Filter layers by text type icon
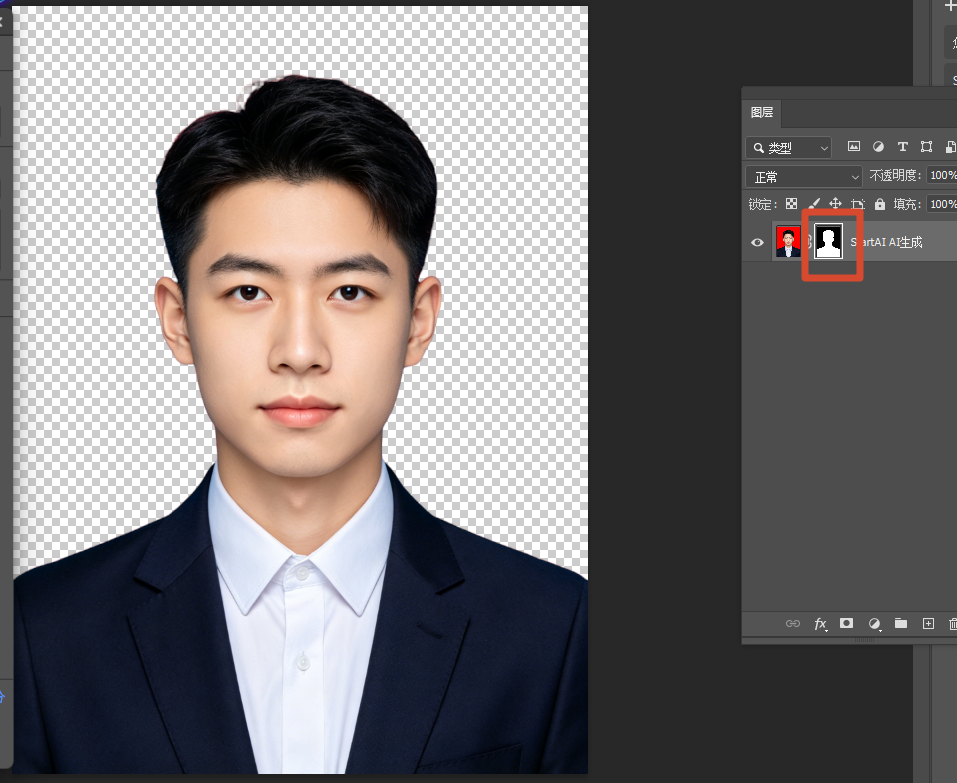This screenshot has height=783, width=957. (903, 146)
